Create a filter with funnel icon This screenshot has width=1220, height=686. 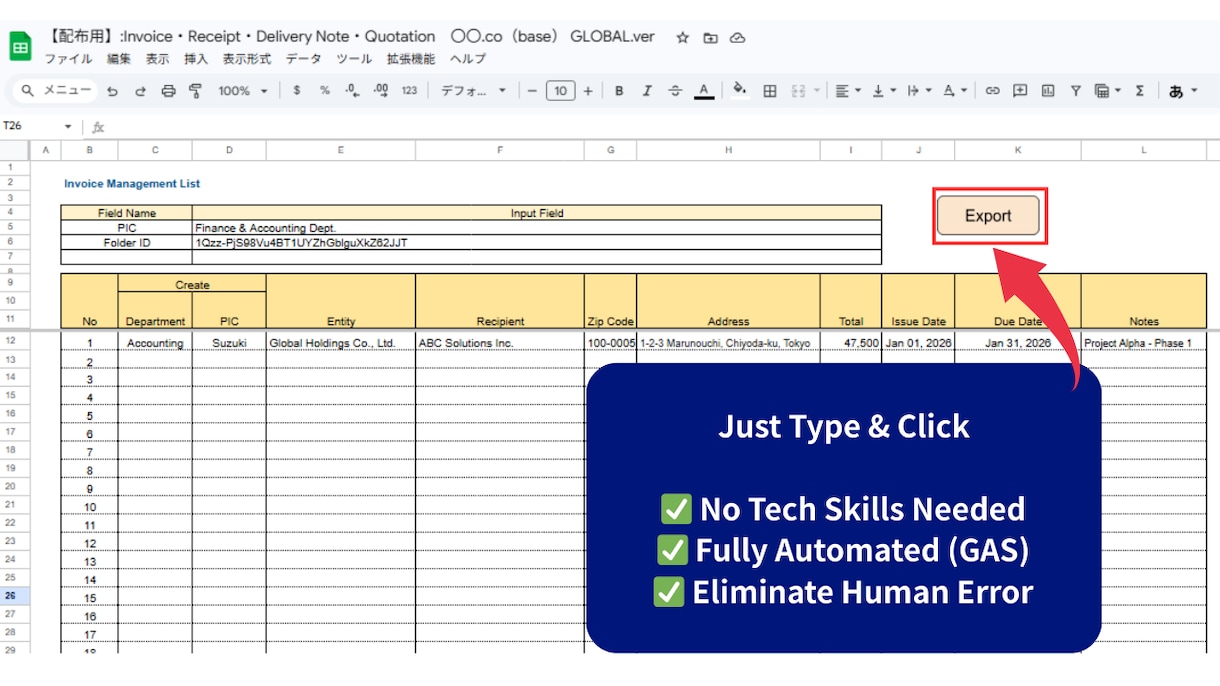click(1076, 91)
